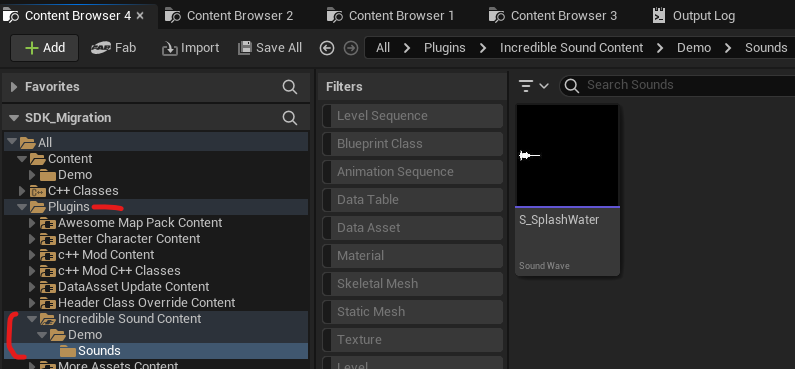Select the Plugins folder

156,207
